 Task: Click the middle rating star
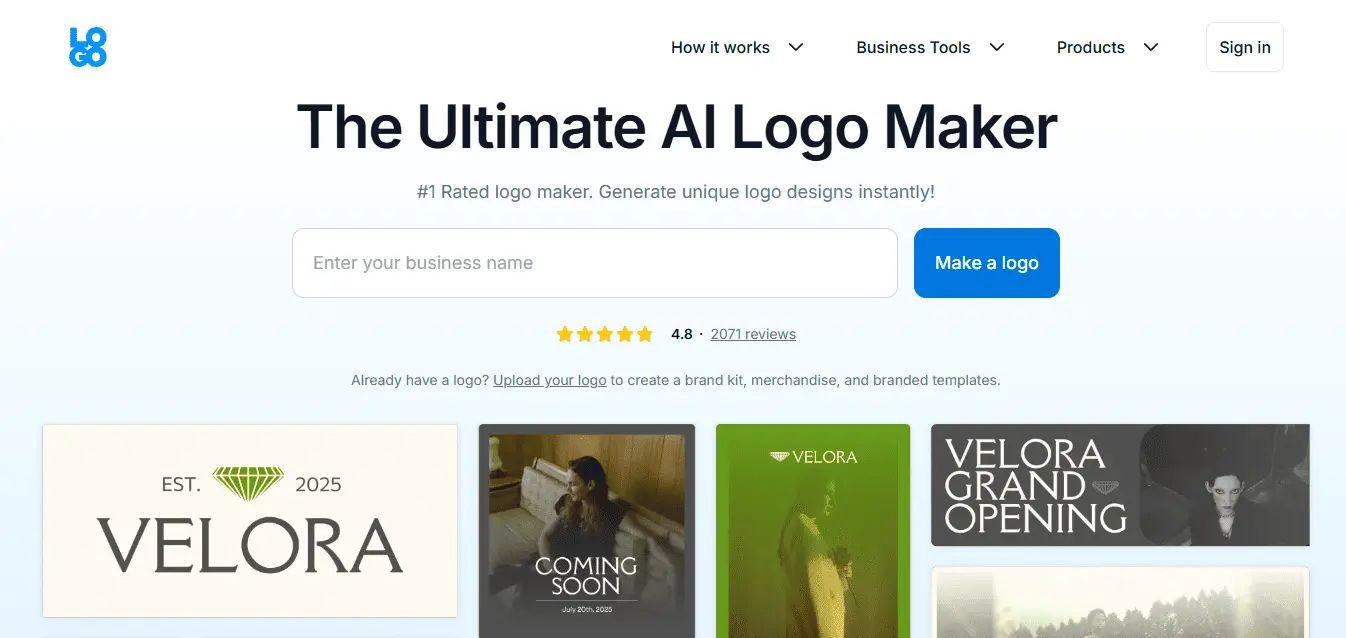[605, 334]
